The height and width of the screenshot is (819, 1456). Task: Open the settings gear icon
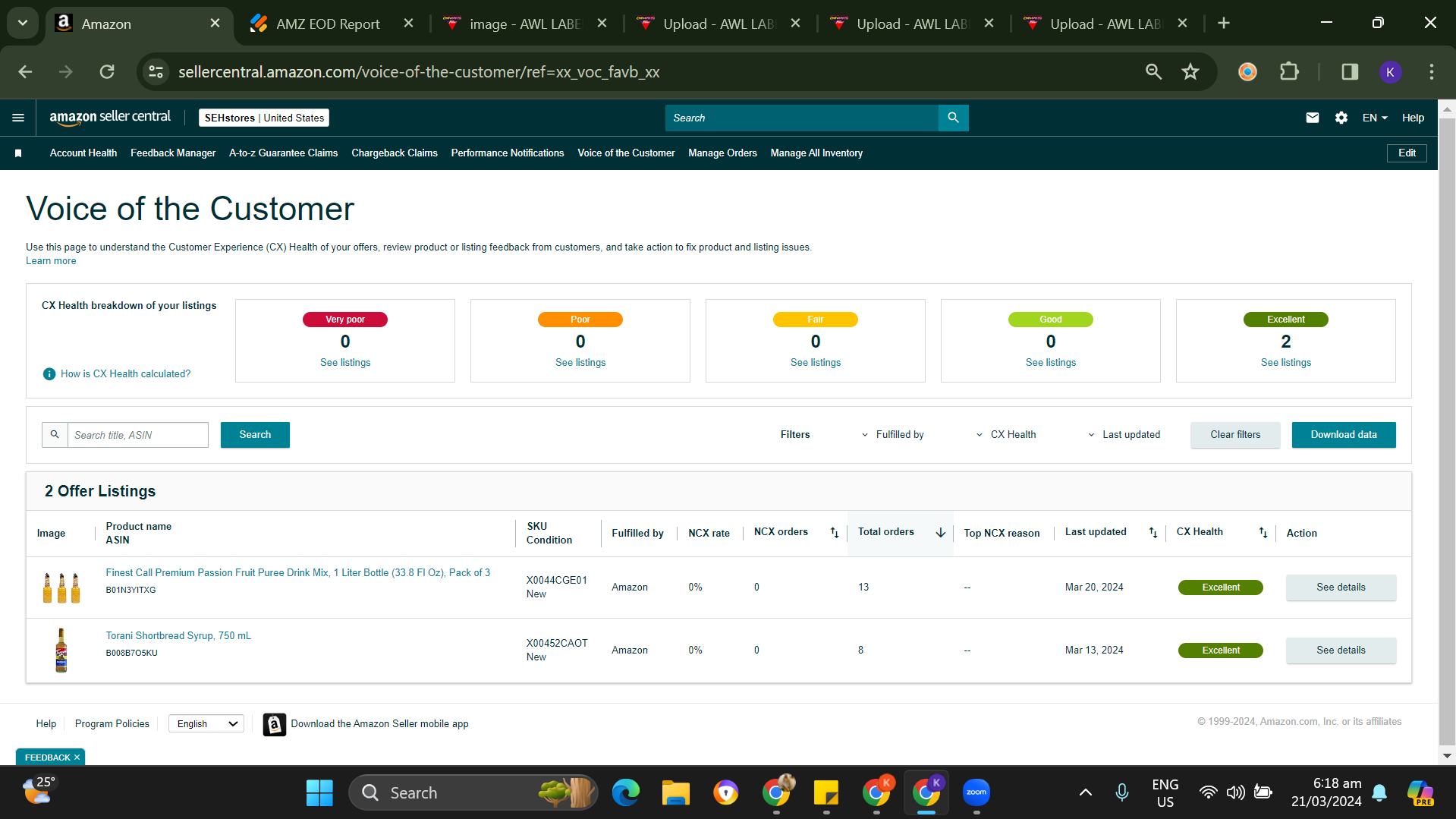[x=1341, y=118]
